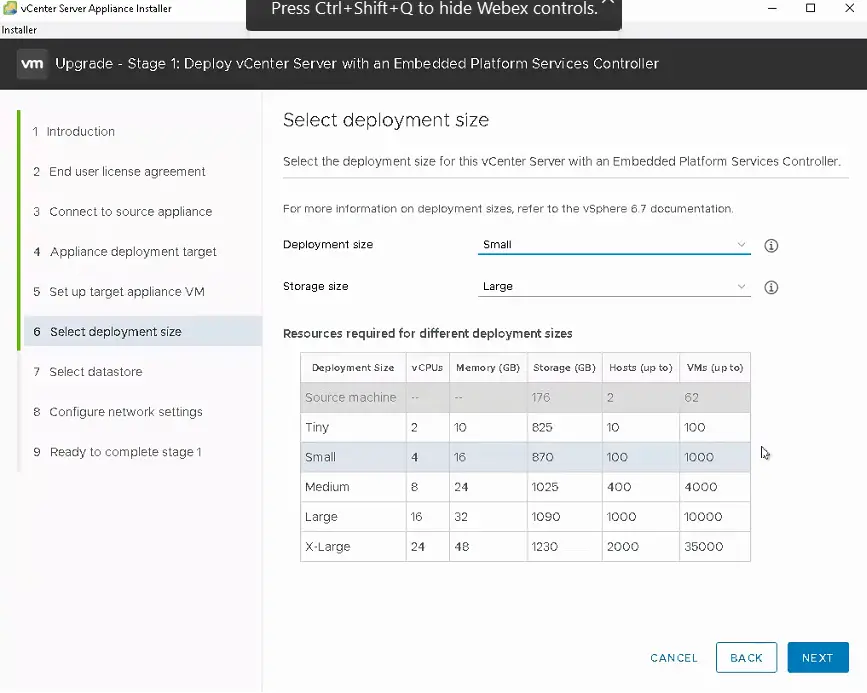
Task: Click the 32 memory value for Large
Action: tap(461, 517)
